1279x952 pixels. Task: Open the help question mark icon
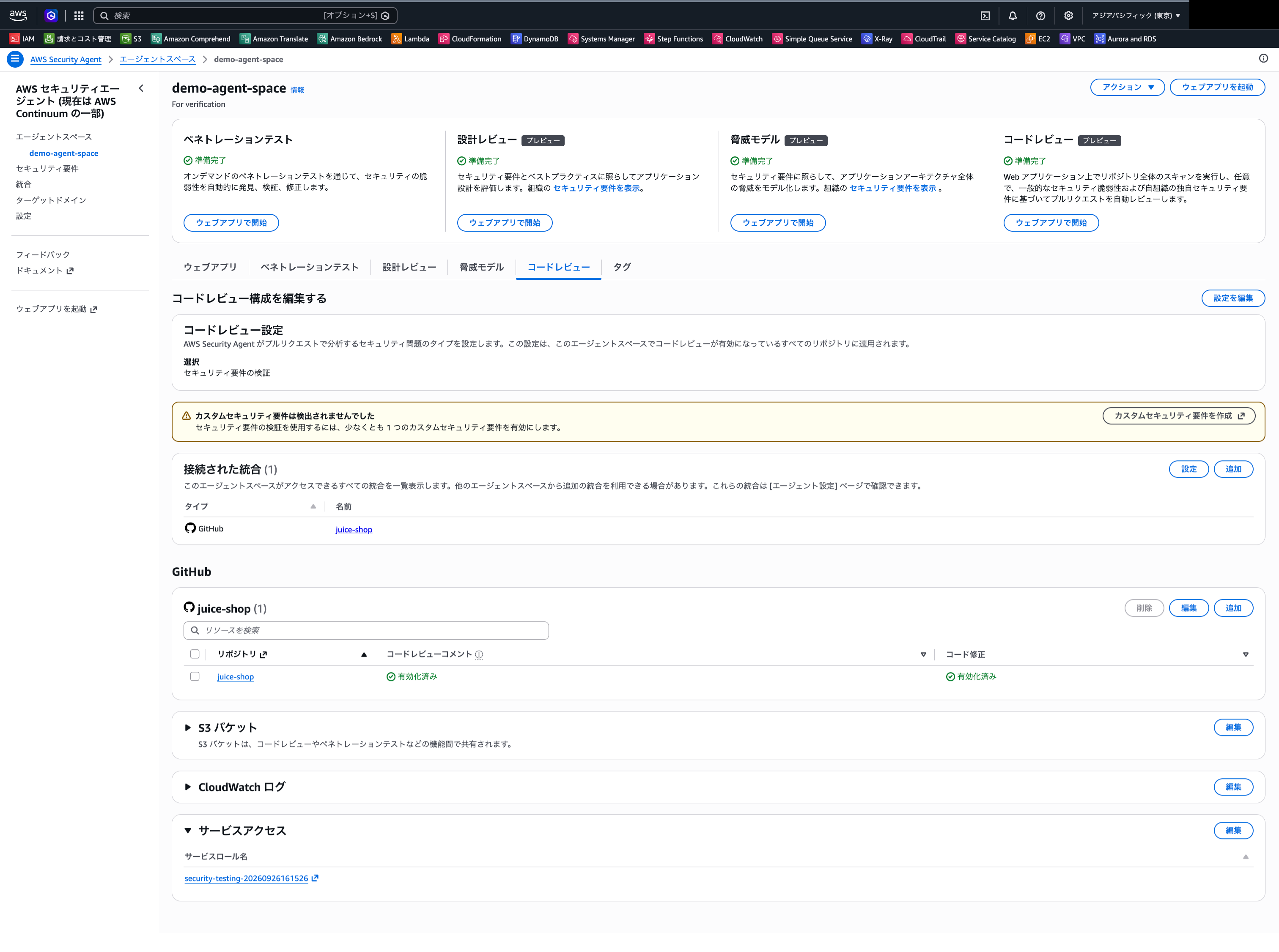pos(1040,16)
